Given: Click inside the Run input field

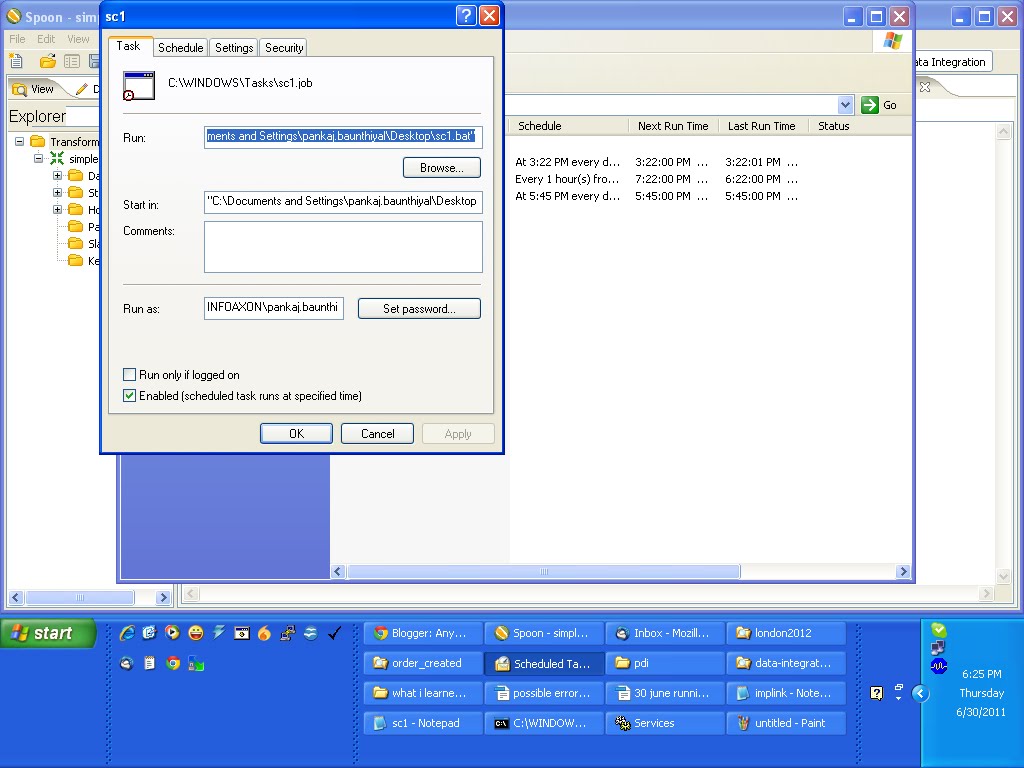Looking at the screenshot, I should (x=343, y=137).
